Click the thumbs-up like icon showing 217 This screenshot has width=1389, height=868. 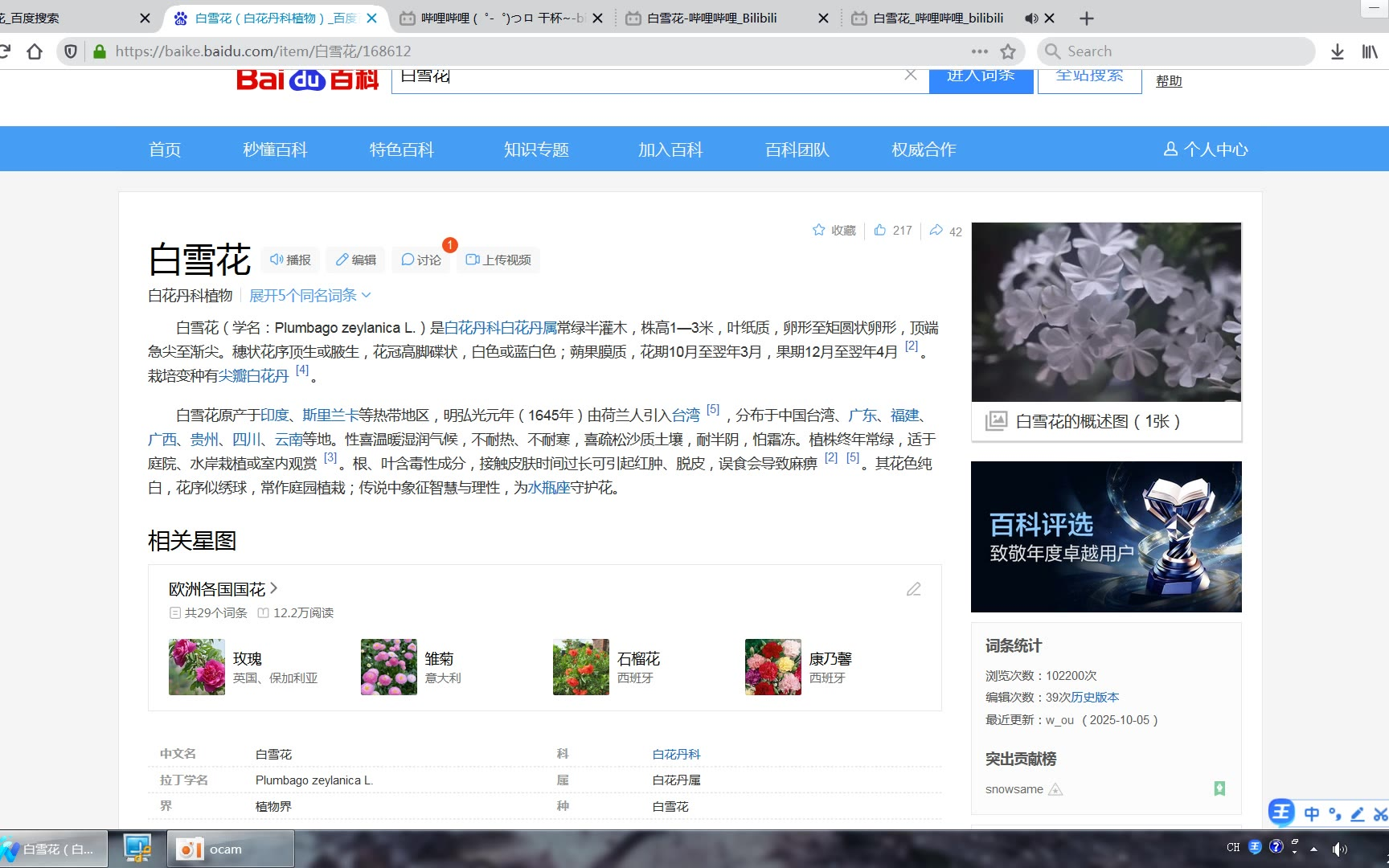(880, 231)
